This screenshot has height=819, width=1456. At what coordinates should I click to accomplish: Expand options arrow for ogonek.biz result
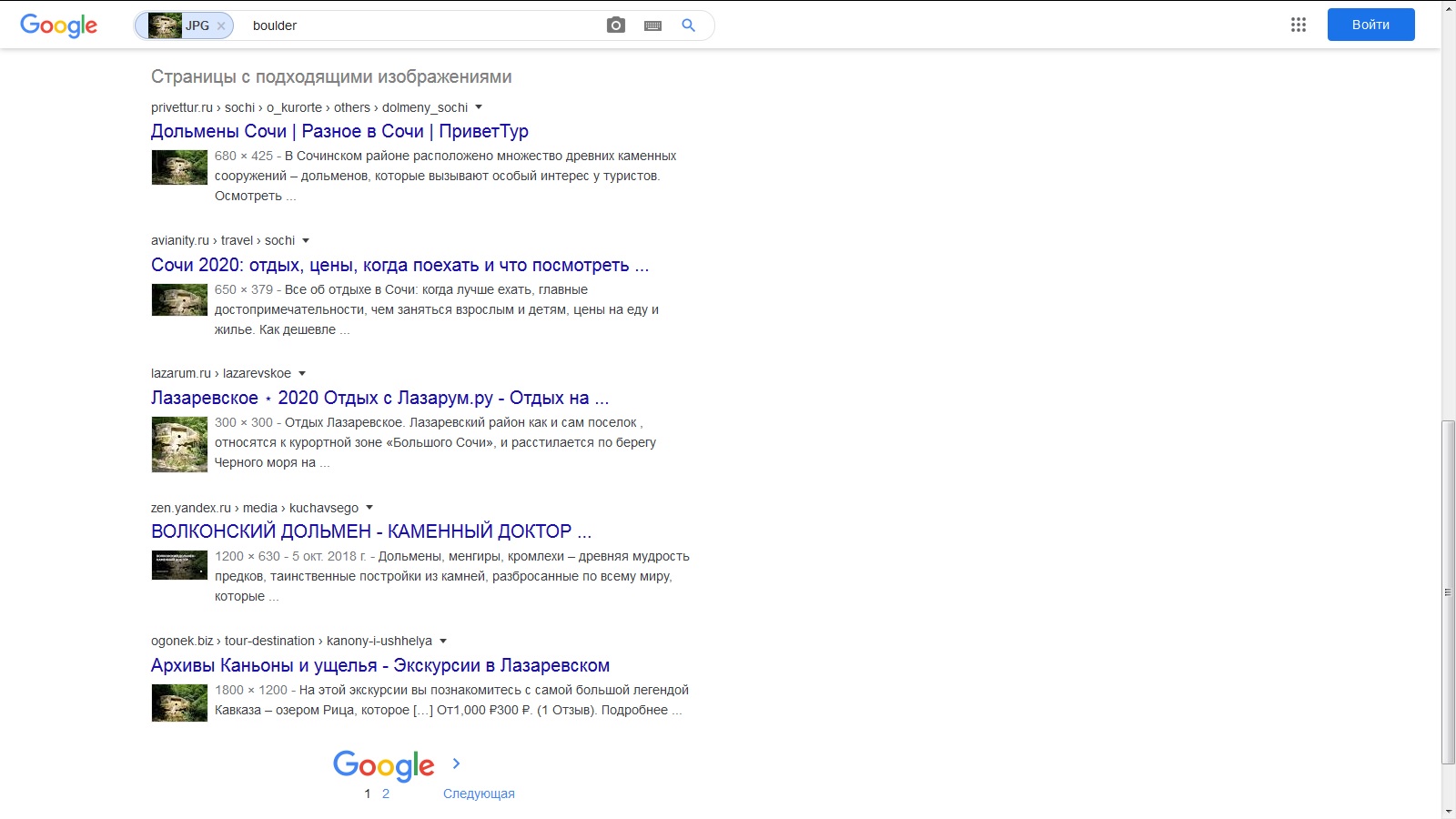[443, 641]
